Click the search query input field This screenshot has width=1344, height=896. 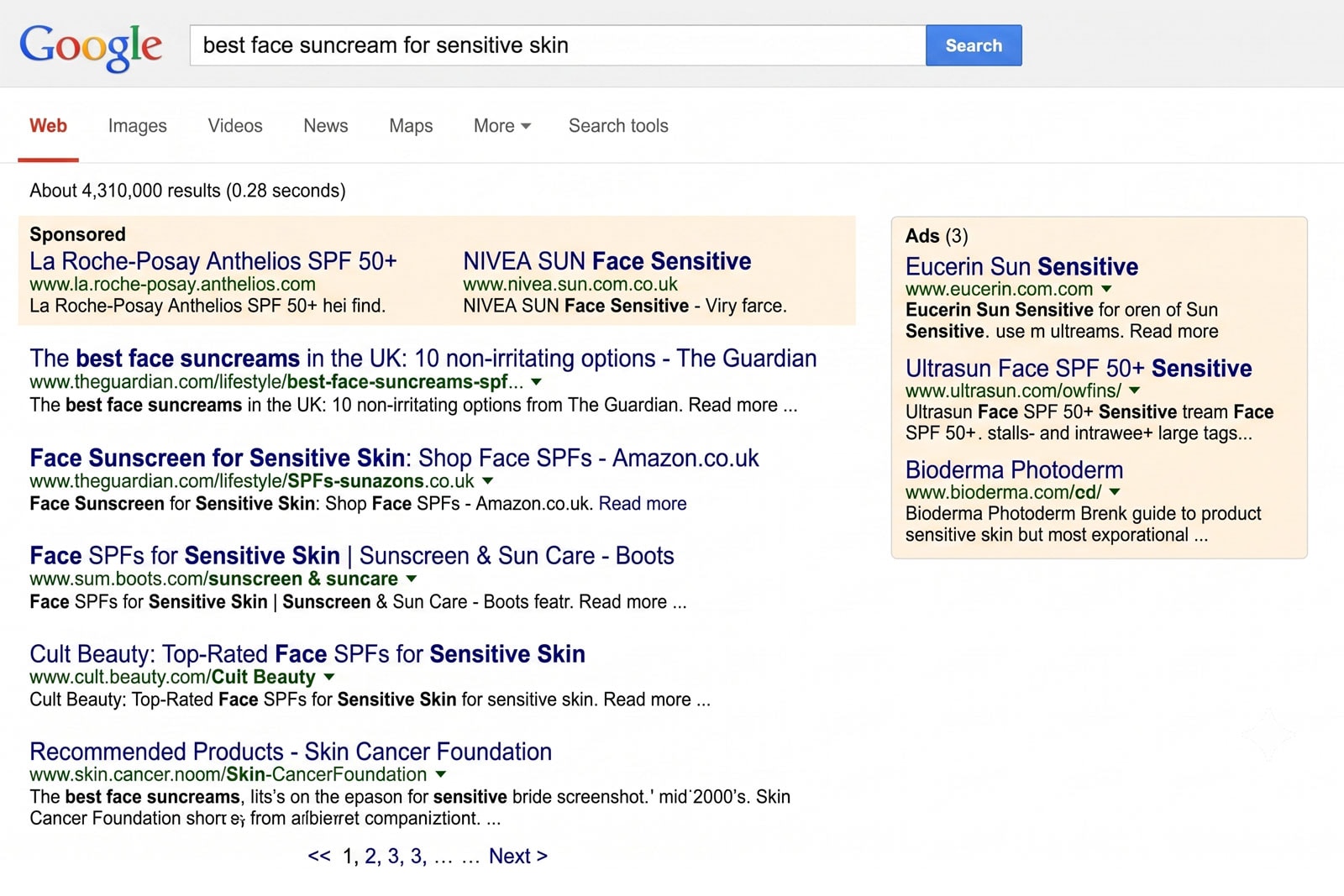point(558,45)
